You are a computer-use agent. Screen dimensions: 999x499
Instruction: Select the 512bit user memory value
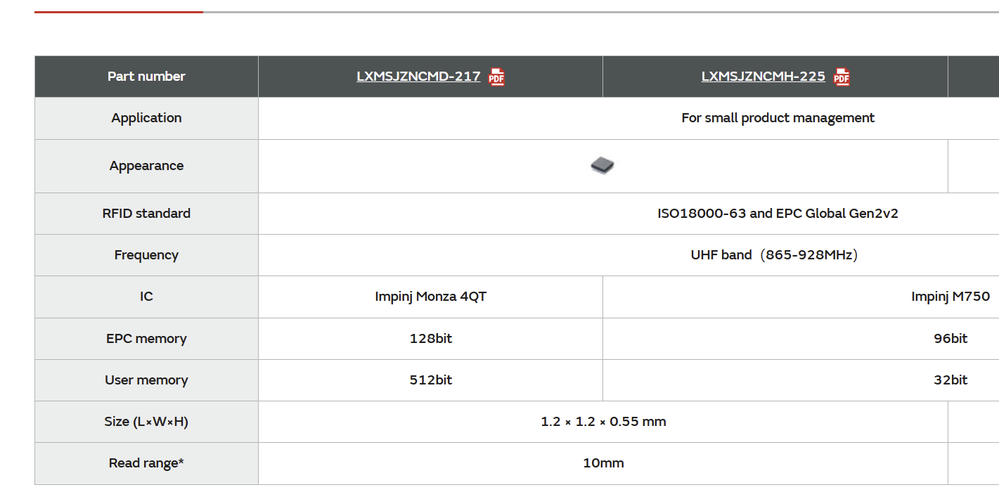(x=430, y=380)
